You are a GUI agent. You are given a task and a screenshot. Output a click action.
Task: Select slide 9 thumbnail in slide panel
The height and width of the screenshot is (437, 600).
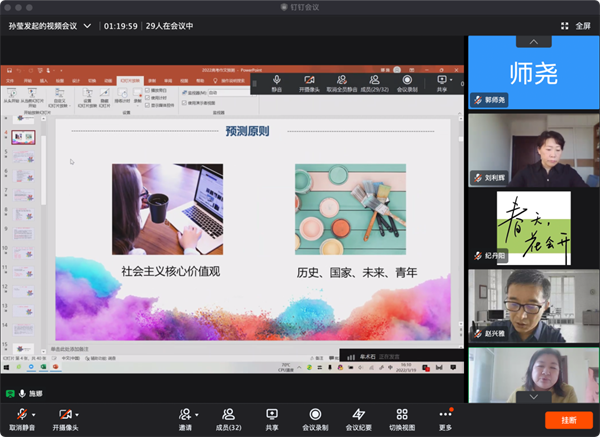tap(23, 233)
